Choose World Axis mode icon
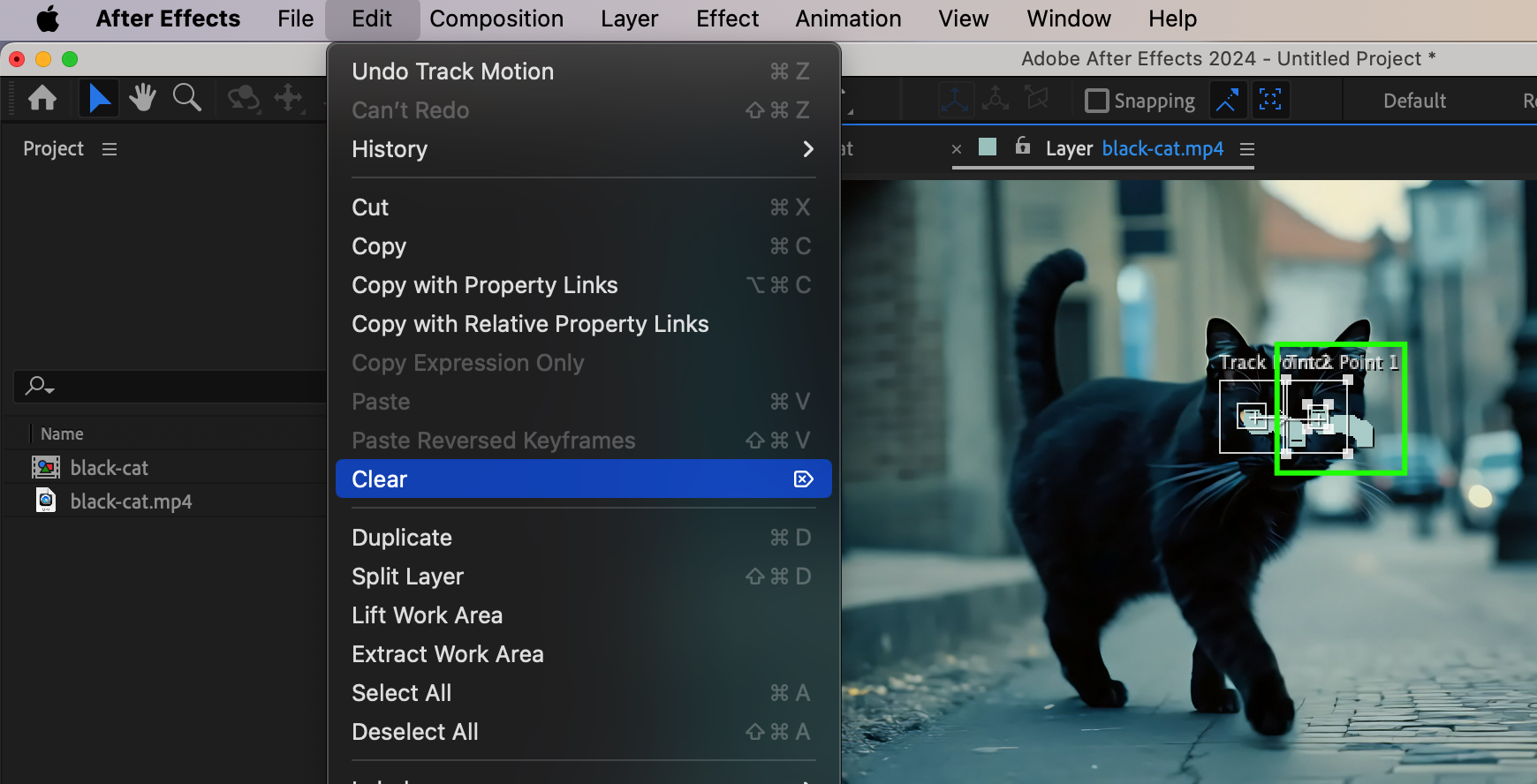Screen dimensions: 1537x784 pos(996,100)
